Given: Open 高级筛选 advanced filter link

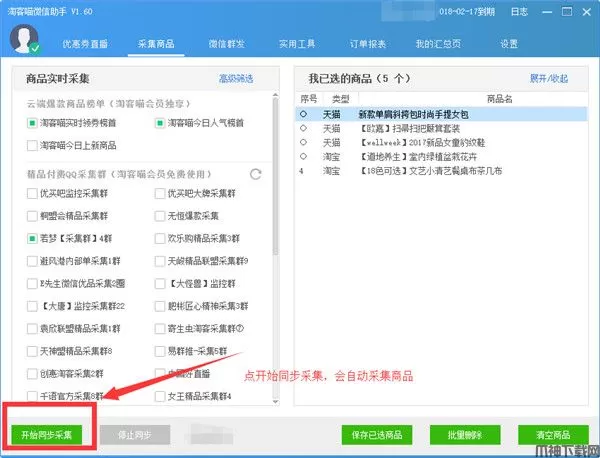Looking at the screenshot, I should pos(236,79).
